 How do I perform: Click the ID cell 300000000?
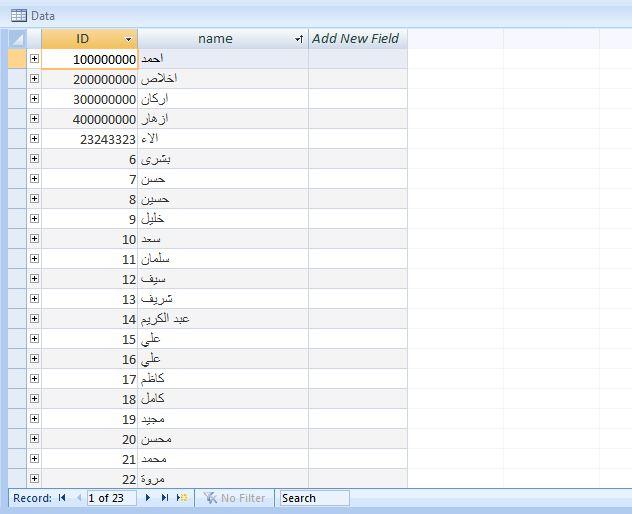pos(89,99)
